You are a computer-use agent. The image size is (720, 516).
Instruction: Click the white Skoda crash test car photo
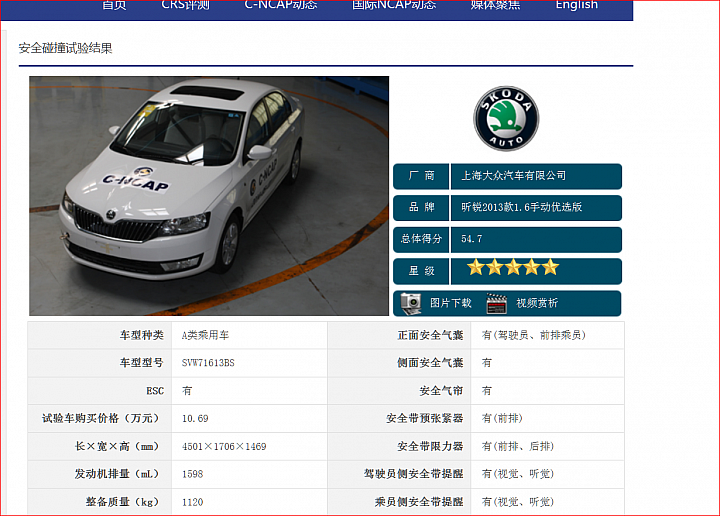[209, 196]
